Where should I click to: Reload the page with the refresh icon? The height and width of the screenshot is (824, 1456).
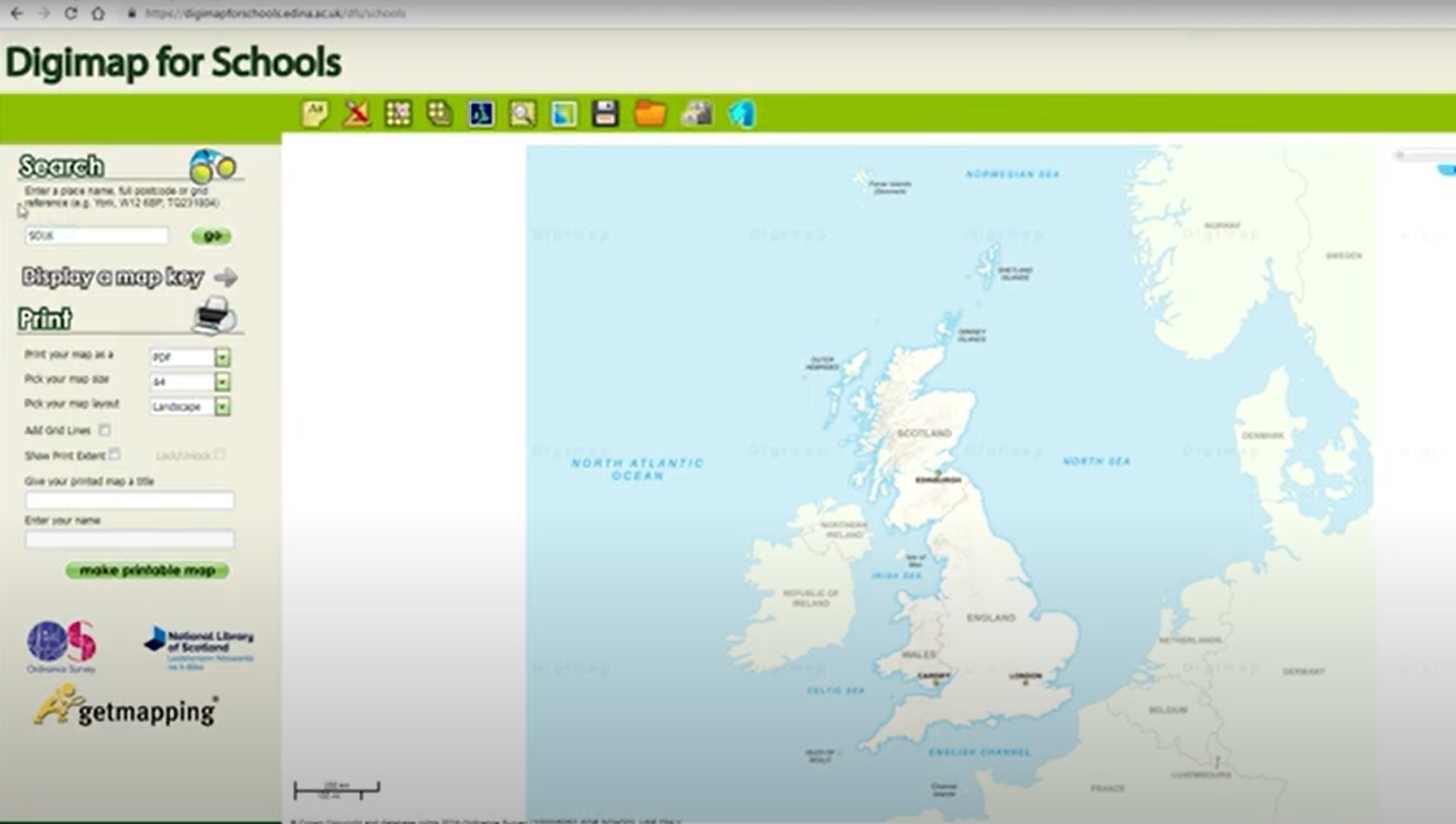click(71, 13)
